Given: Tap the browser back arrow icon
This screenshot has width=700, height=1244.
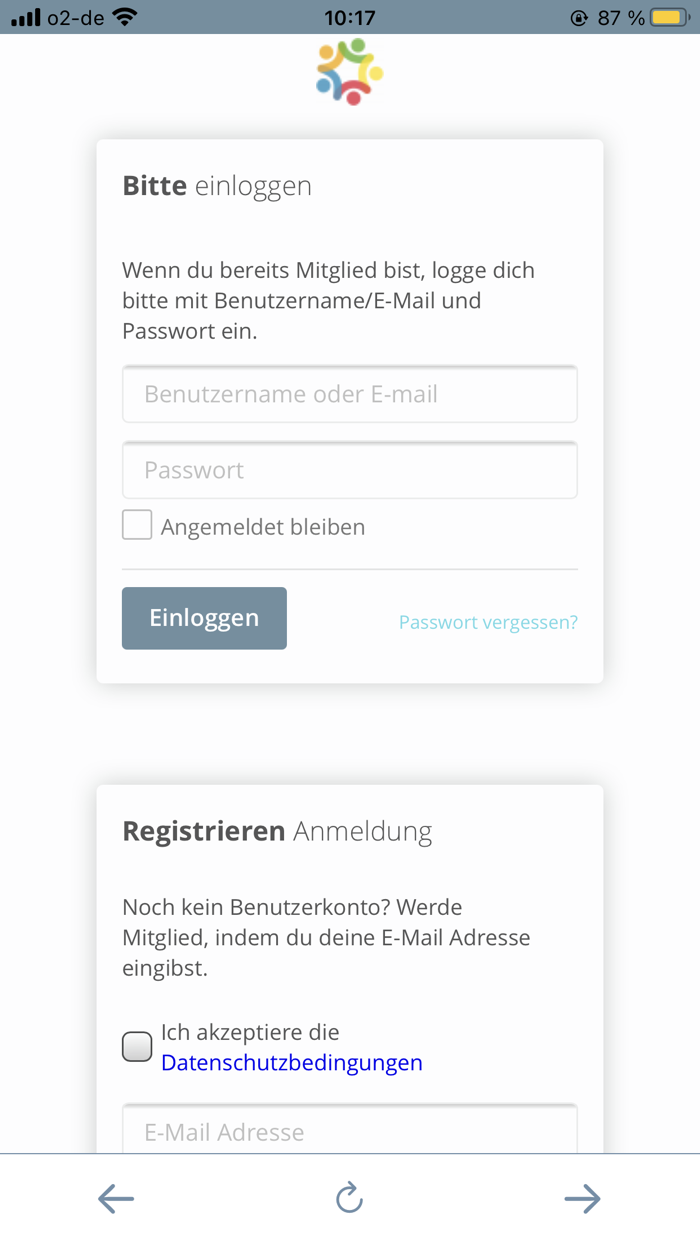Looking at the screenshot, I should coord(115,1198).
